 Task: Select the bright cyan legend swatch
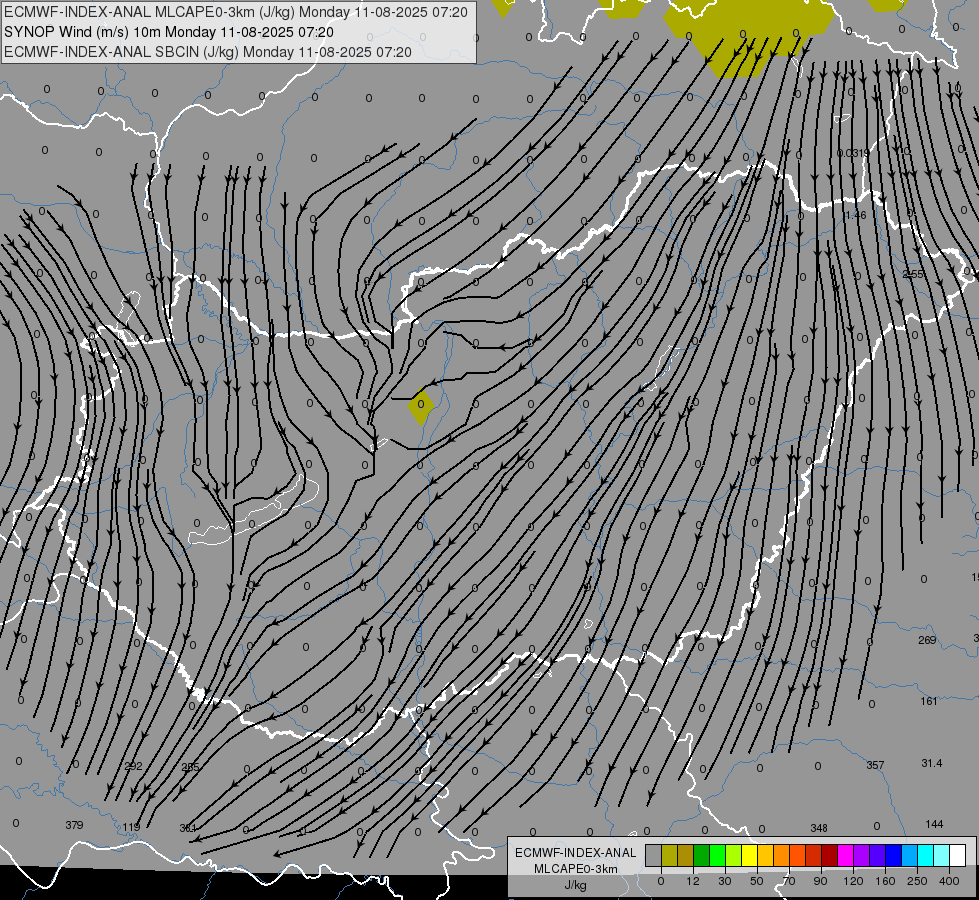coord(925,855)
